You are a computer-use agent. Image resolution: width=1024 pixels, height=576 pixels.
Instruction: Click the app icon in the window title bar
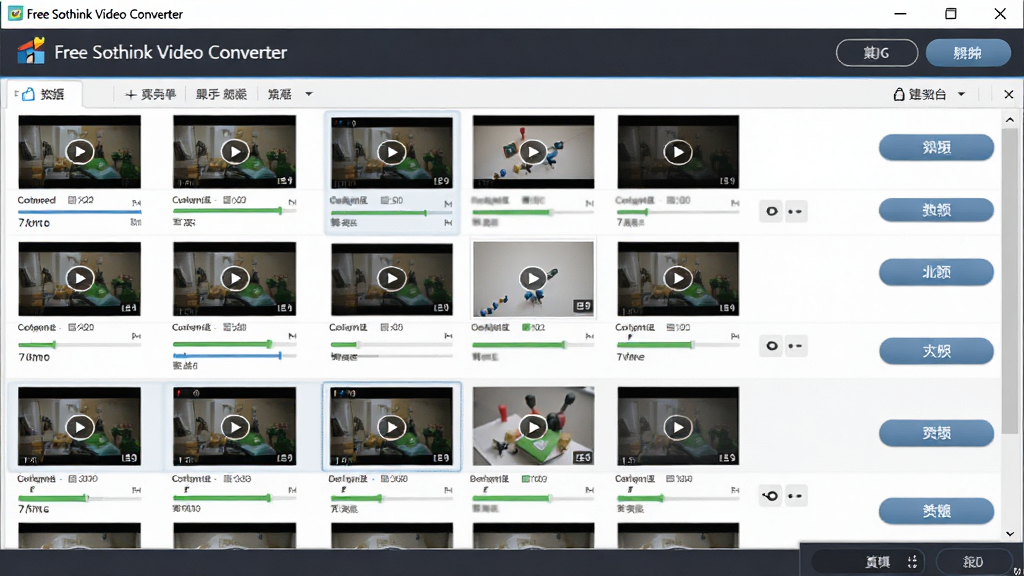coord(15,14)
